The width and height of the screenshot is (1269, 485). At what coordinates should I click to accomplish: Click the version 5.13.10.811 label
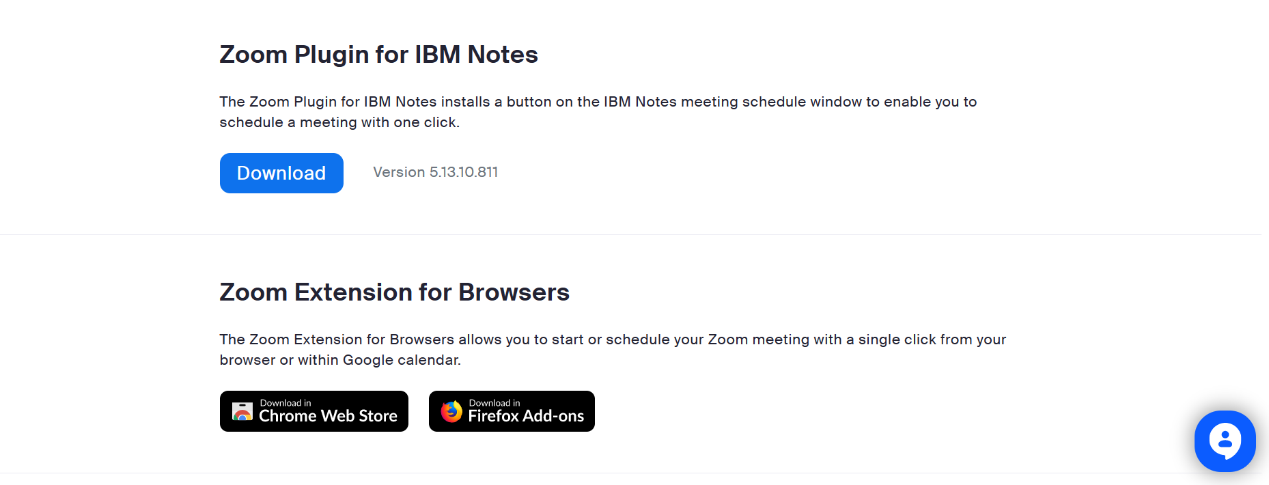(x=435, y=172)
